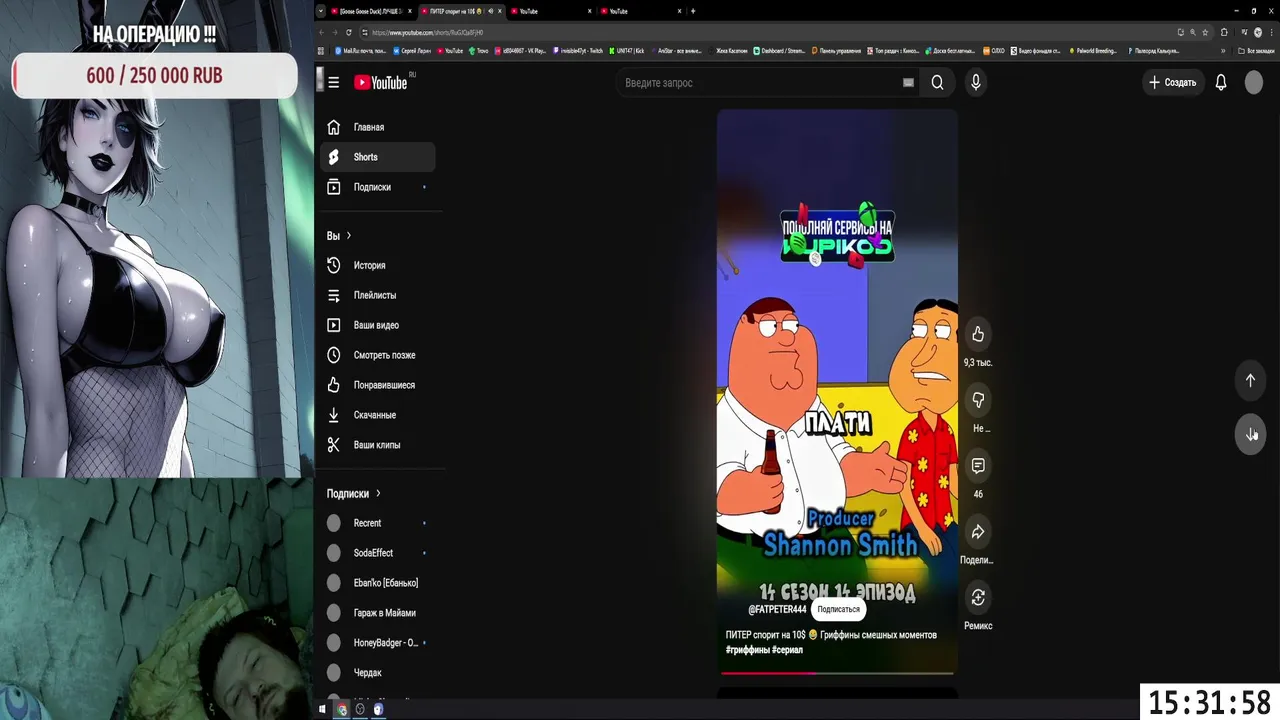This screenshot has height=720, width=1280.
Task: Open the Home (Главная) page
Action: pyautogui.click(x=378, y=127)
